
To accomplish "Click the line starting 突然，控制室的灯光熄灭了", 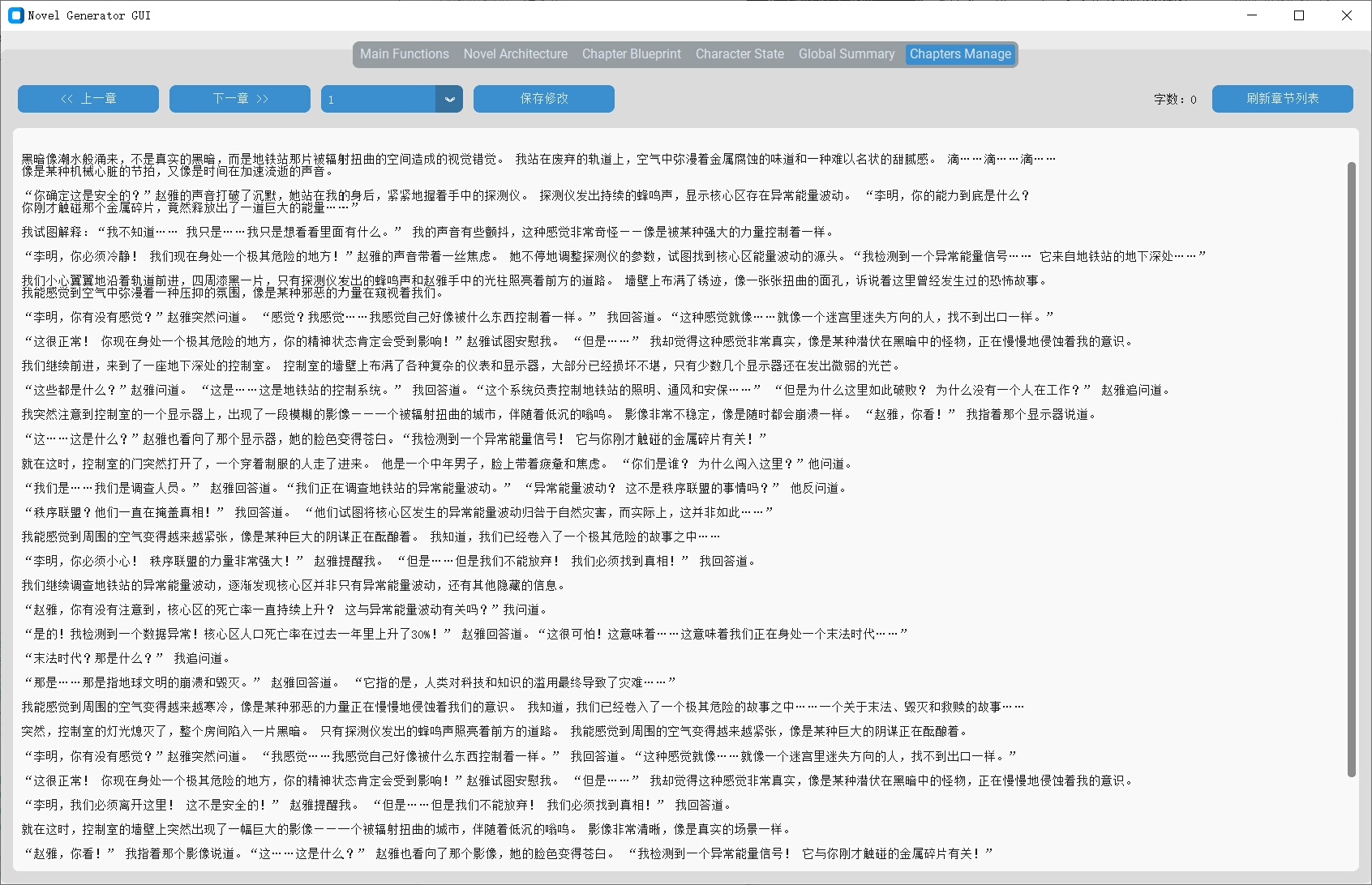I will click(495, 732).
